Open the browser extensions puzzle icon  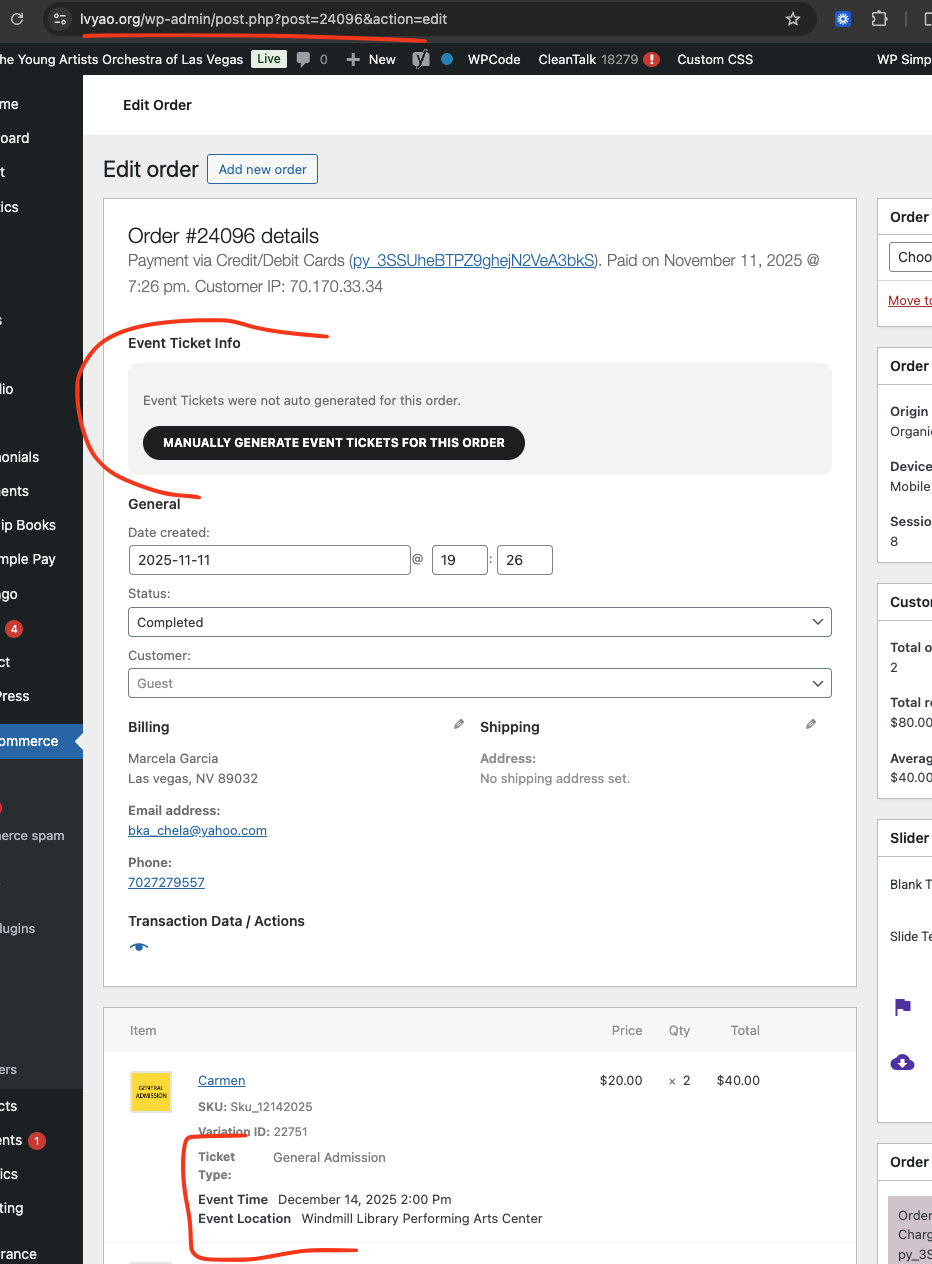point(879,19)
